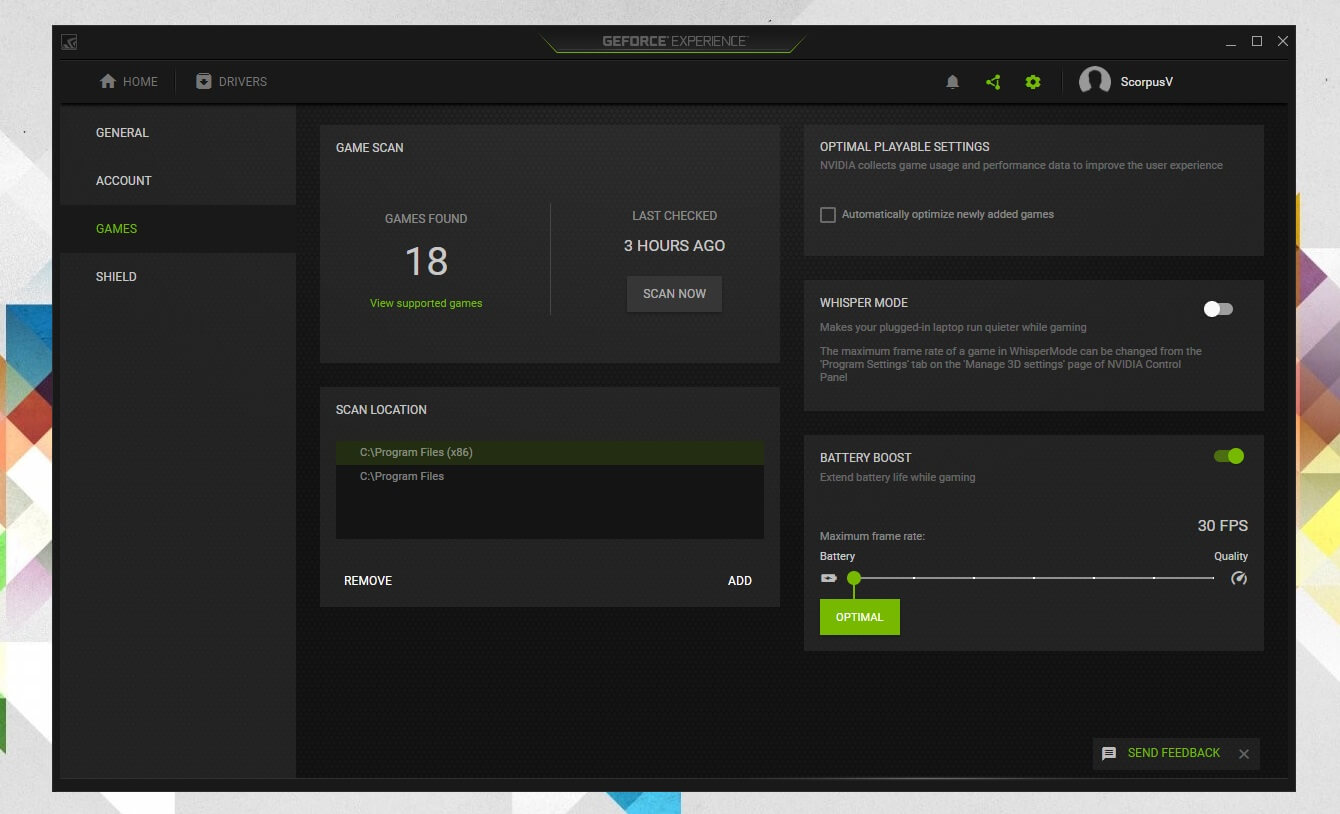The height and width of the screenshot is (814, 1340).
Task: Dismiss the Send Feedback bar
Action: click(1244, 754)
